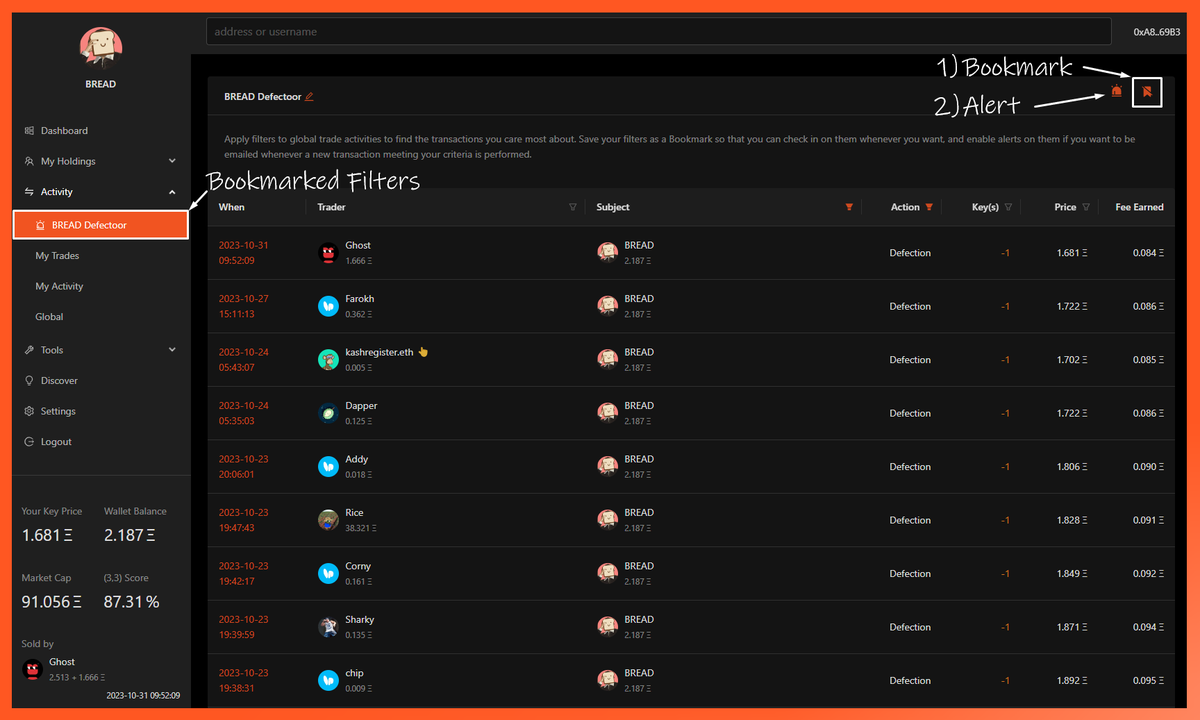Viewport: 1200px width, 720px height.
Task: Click the Defection action in Dapper's row
Action: point(910,413)
